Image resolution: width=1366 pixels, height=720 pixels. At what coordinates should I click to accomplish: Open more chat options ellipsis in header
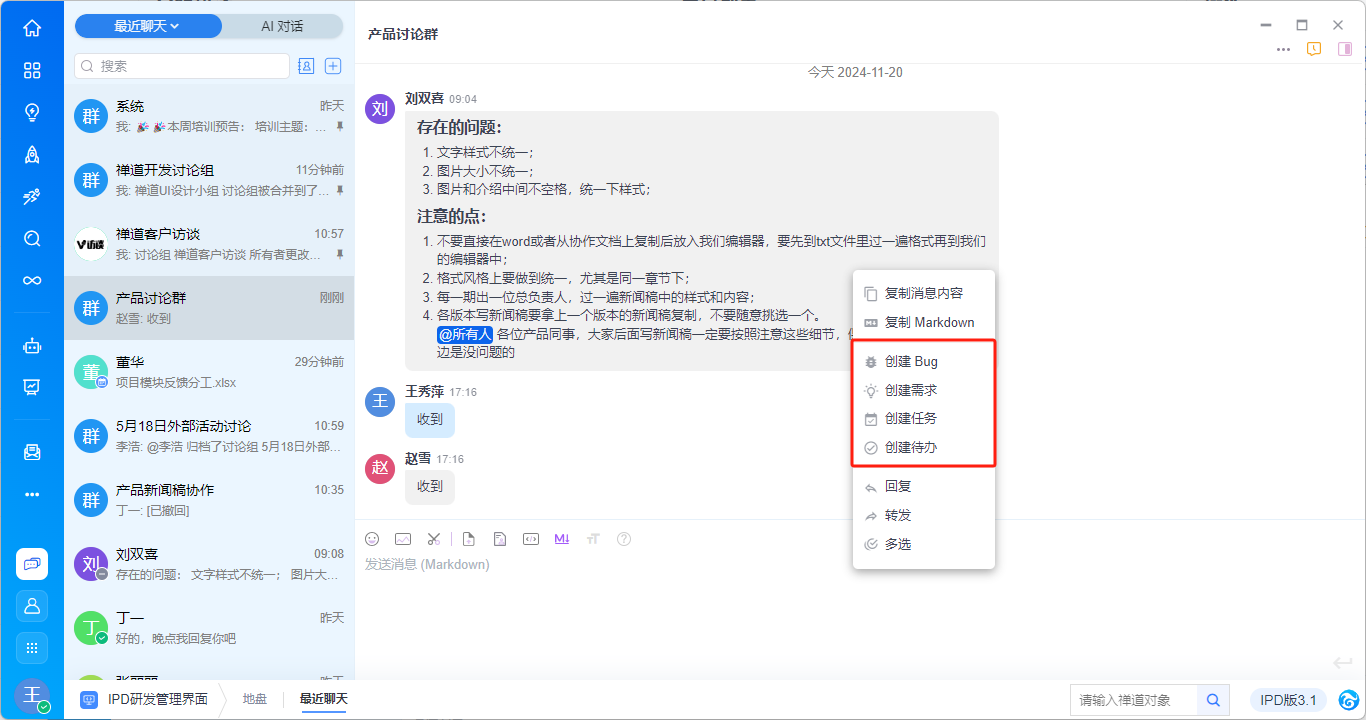click(x=1283, y=49)
